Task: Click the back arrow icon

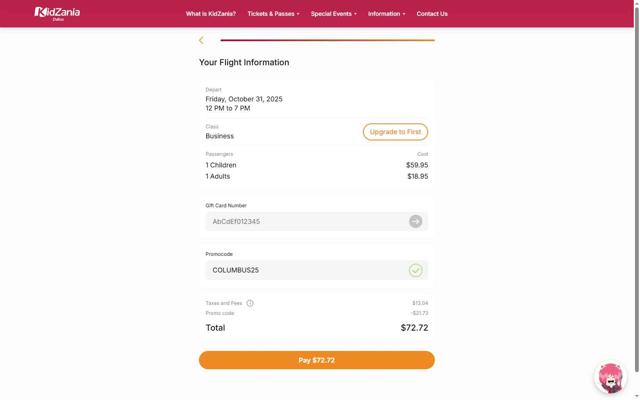Action: tap(201, 40)
